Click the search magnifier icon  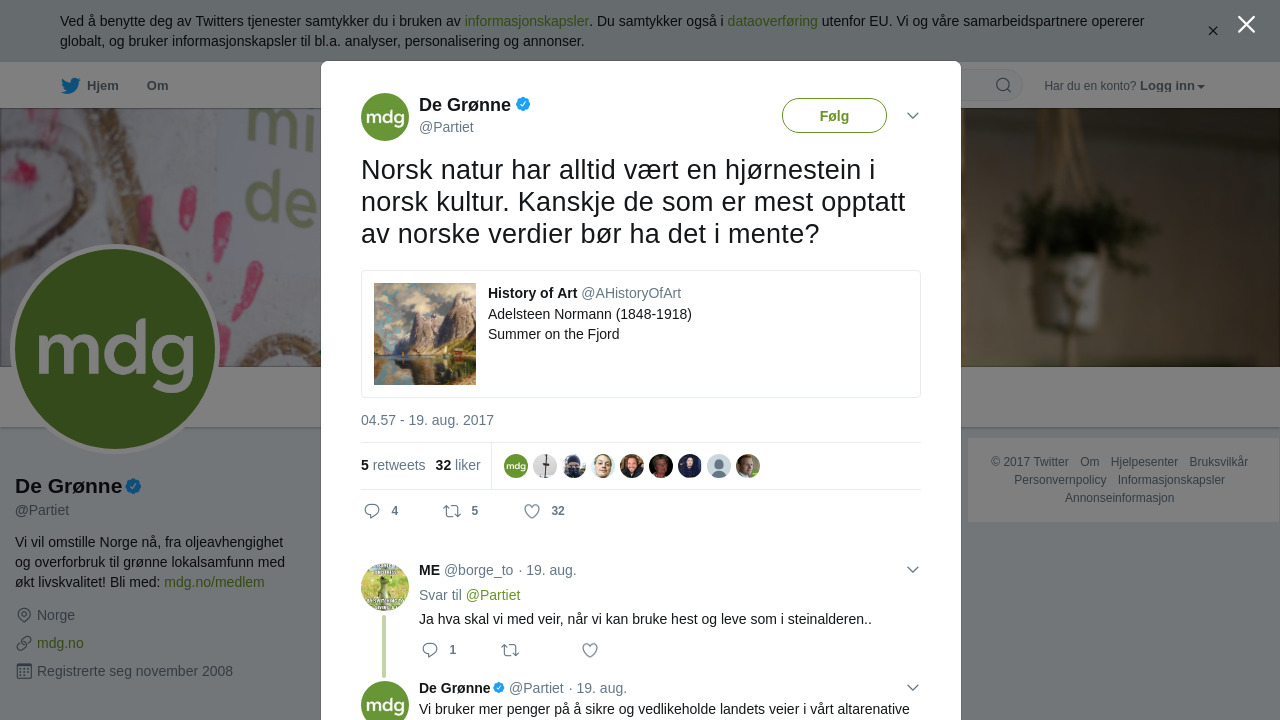pyautogui.click(x=1003, y=85)
